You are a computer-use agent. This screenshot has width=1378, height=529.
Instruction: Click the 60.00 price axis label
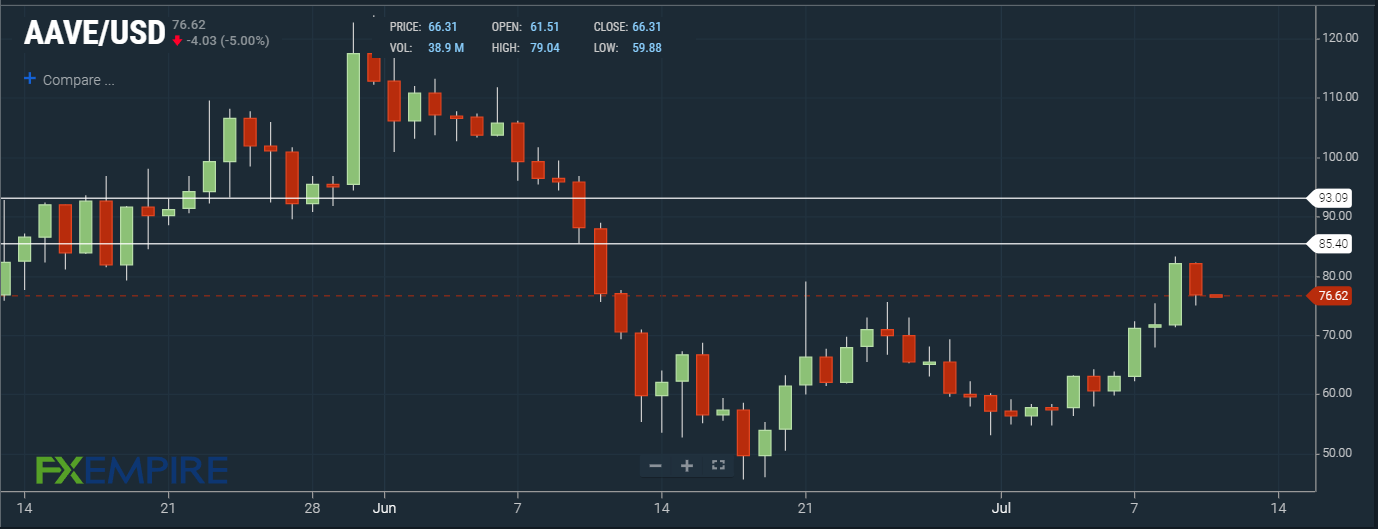pyautogui.click(x=1337, y=393)
